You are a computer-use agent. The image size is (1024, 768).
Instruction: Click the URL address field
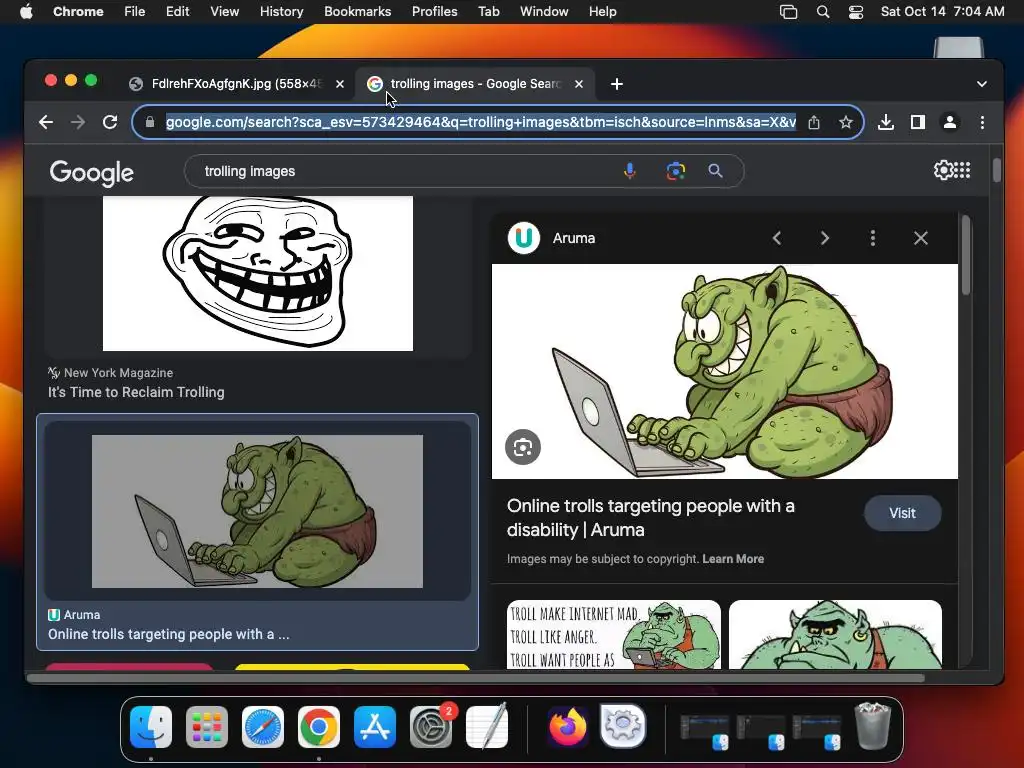(481, 122)
